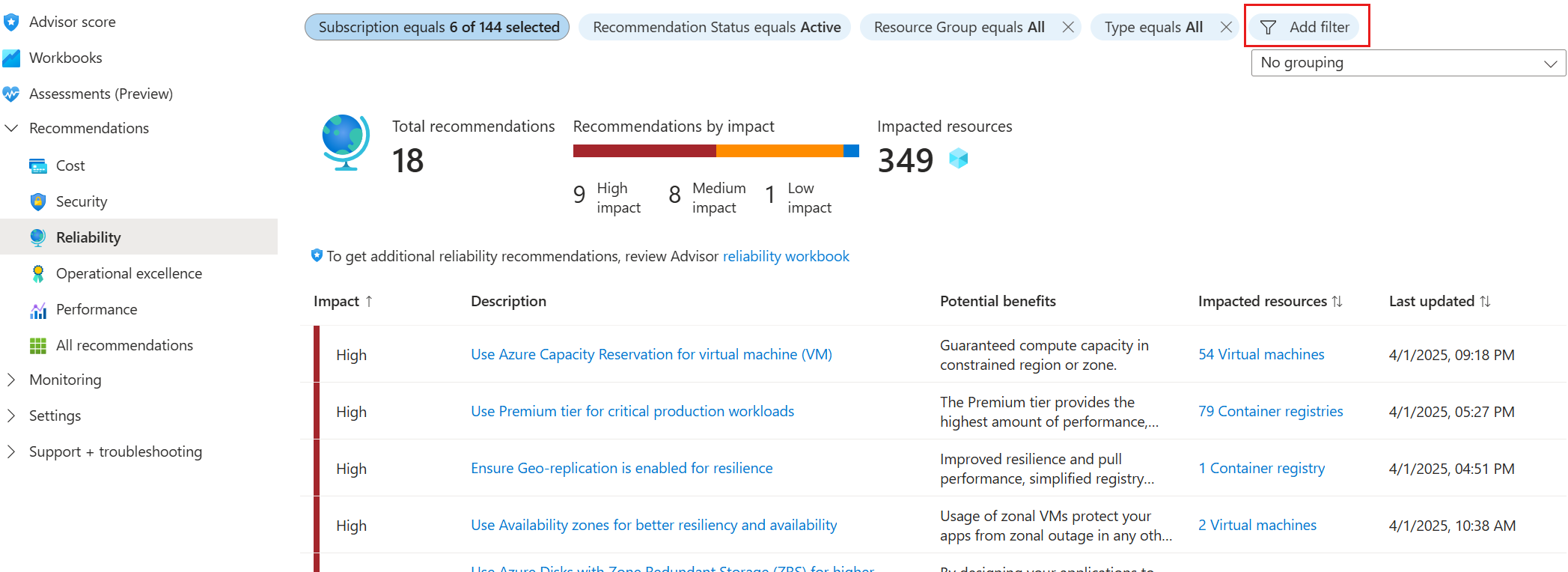Remove the Resource Group equals All filter
This screenshot has width=1568, height=572.
(x=1068, y=27)
